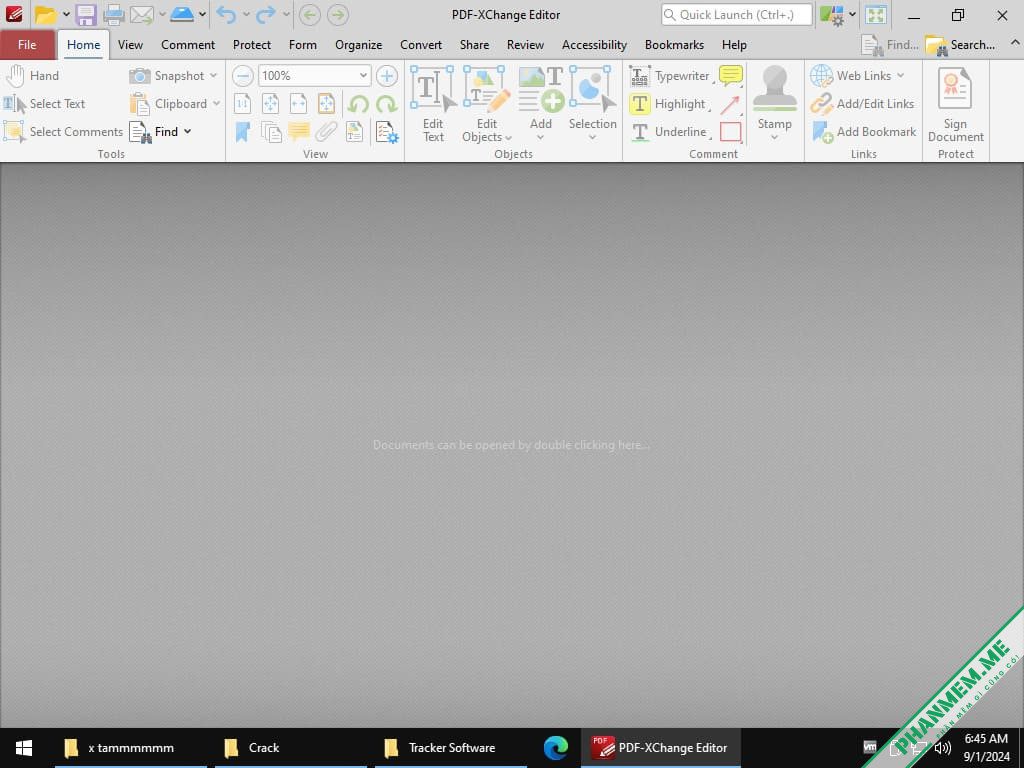This screenshot has width=1024, height=768.
Task: Expand the Selection dropdown
Action: click(592, 138)
